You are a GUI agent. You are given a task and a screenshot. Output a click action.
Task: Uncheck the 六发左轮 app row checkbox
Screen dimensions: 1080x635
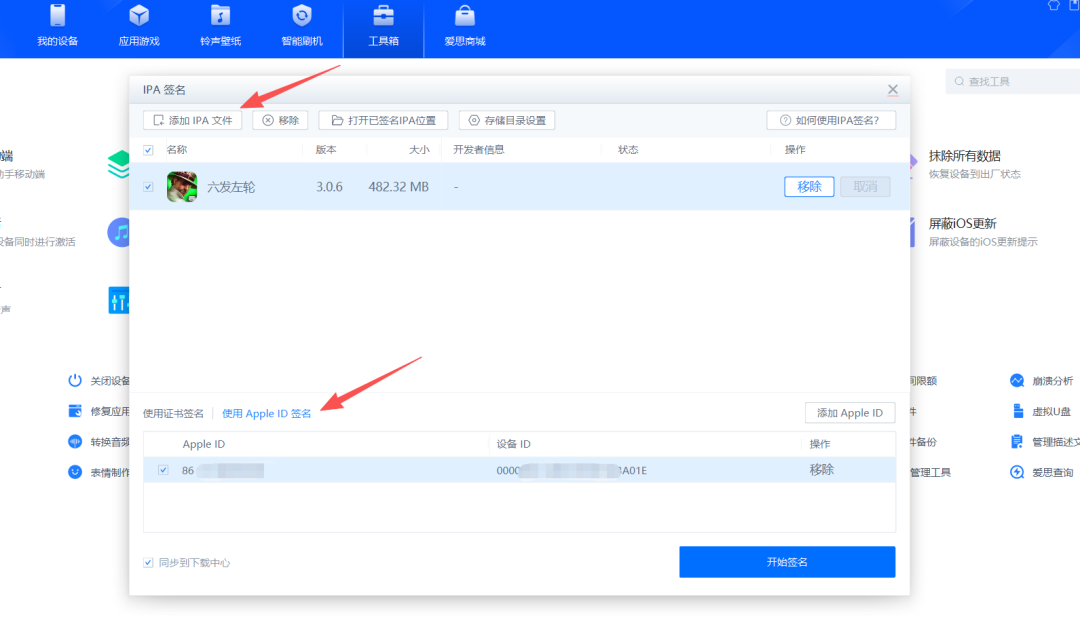point(148,186)
